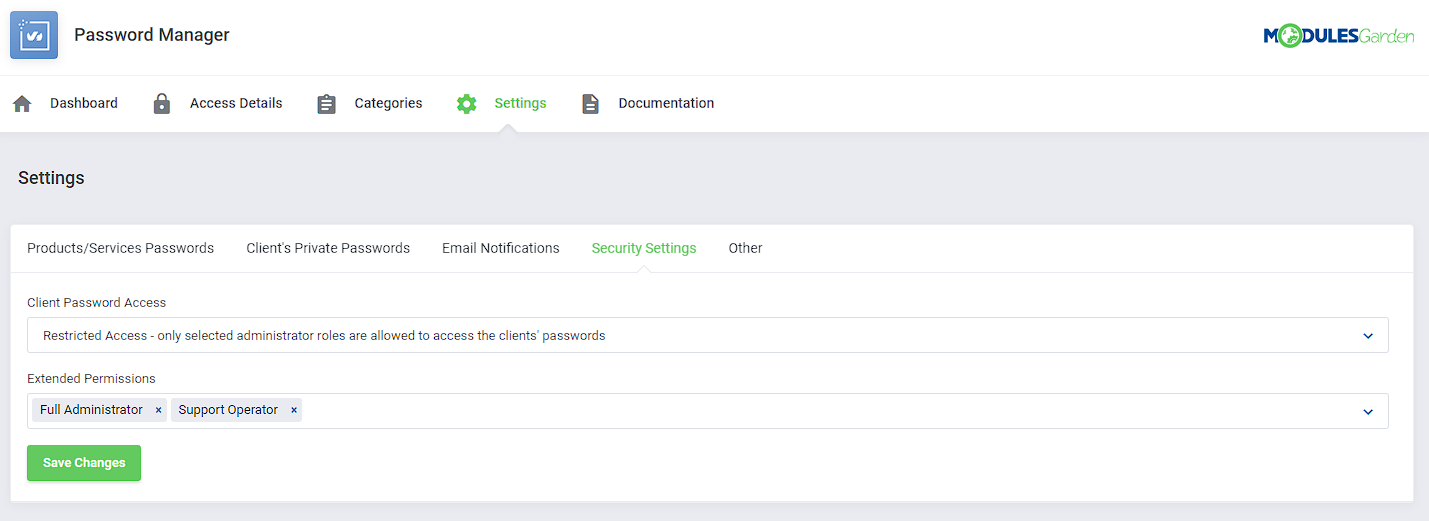Click the Password Manager logo icon
This screenshot has height=521, width=1429.
click(34, 35)
